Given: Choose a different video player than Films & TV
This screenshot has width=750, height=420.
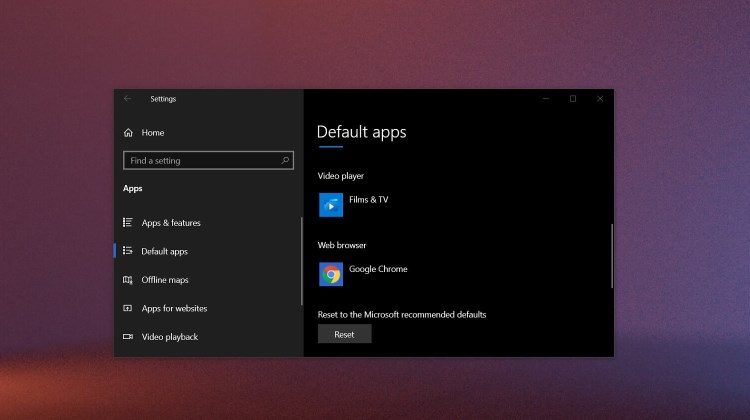Looking at the screenshot, I should point(368,200).
